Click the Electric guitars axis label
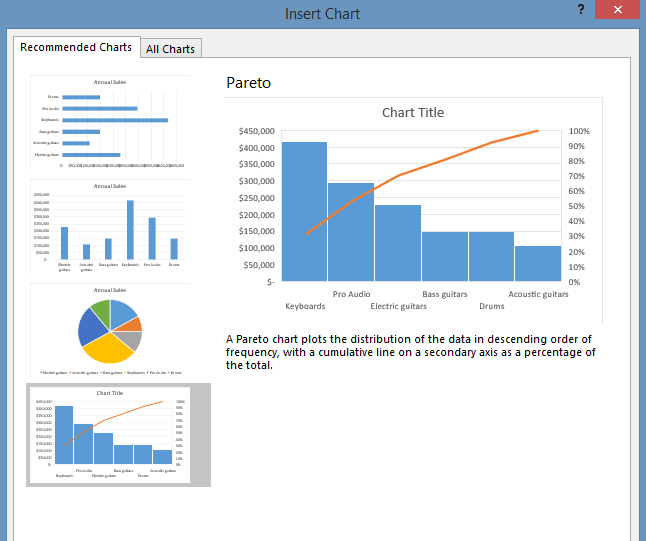 click(398, 306)
